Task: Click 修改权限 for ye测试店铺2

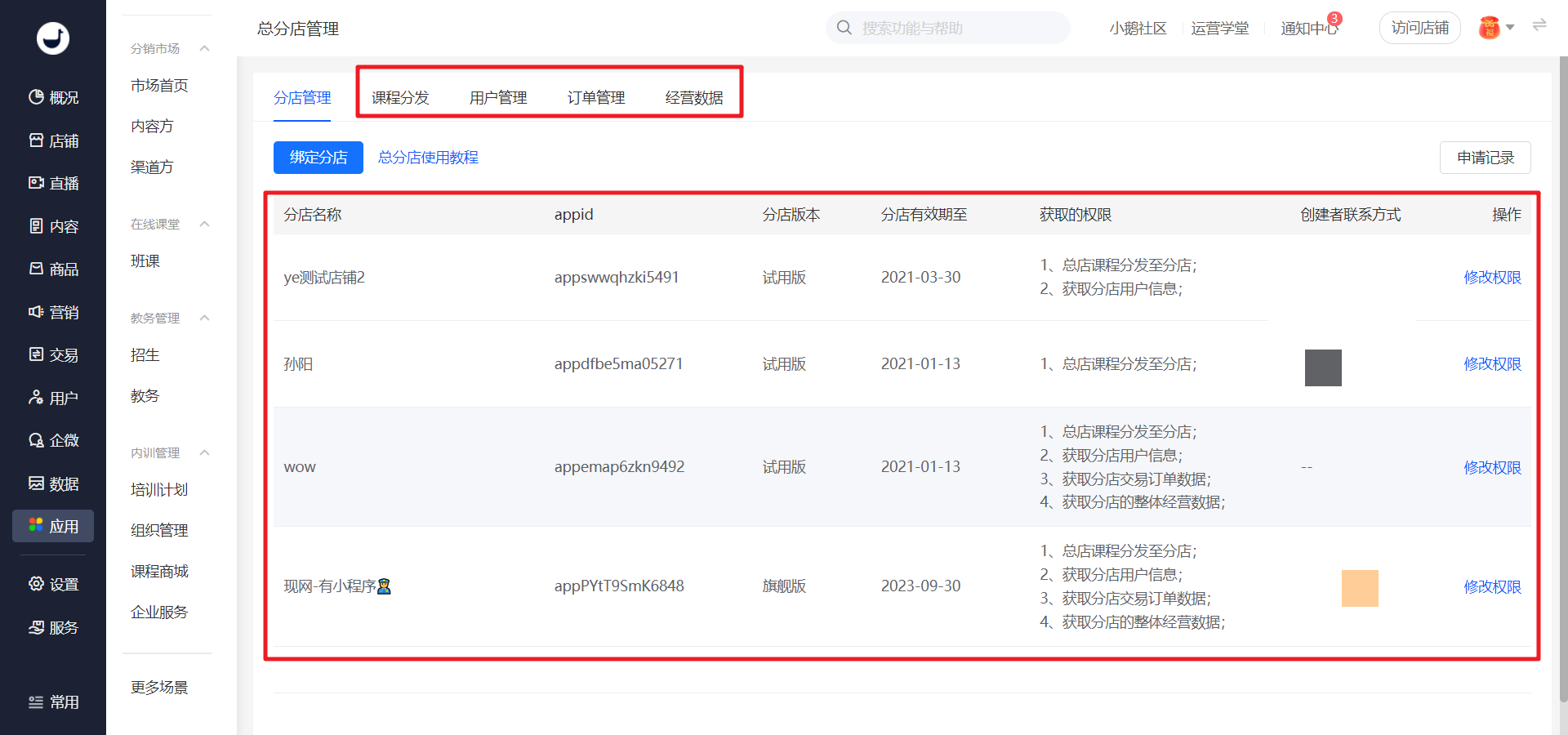Action: click(x=1492, y=278)
